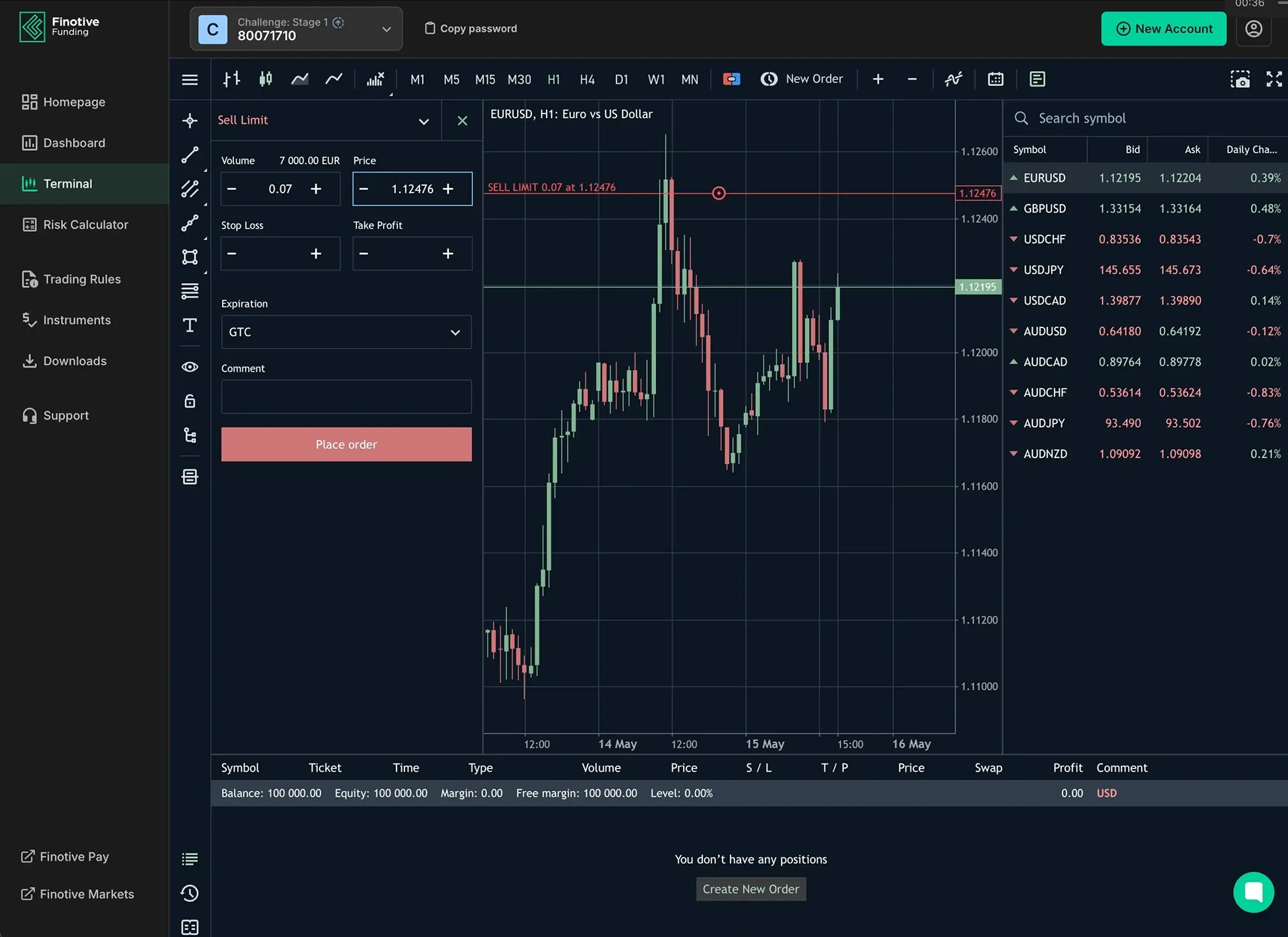
Task: Open the indicators list icon
Action: pos(953,79)
